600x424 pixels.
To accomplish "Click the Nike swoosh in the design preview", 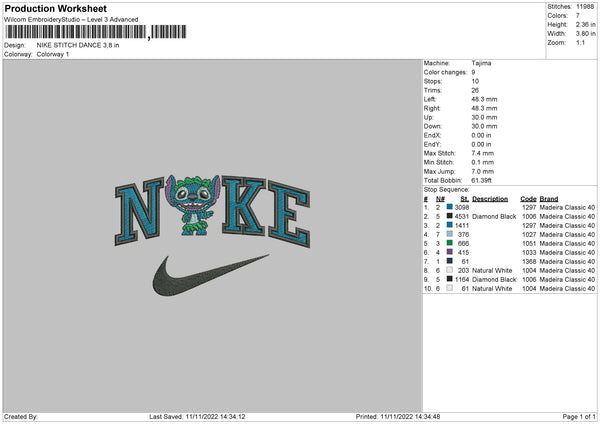I will 210,275.
